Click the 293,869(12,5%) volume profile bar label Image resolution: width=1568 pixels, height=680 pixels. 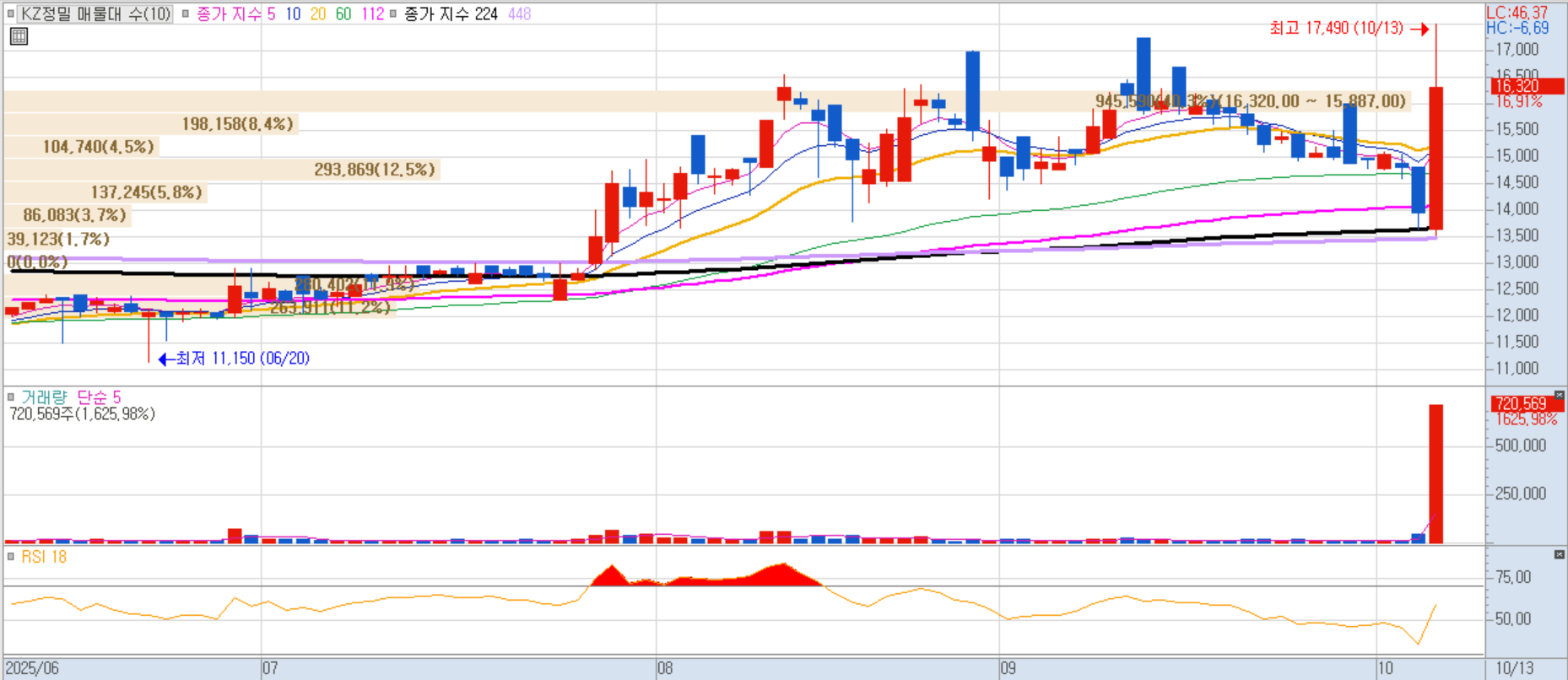point(375,170)
